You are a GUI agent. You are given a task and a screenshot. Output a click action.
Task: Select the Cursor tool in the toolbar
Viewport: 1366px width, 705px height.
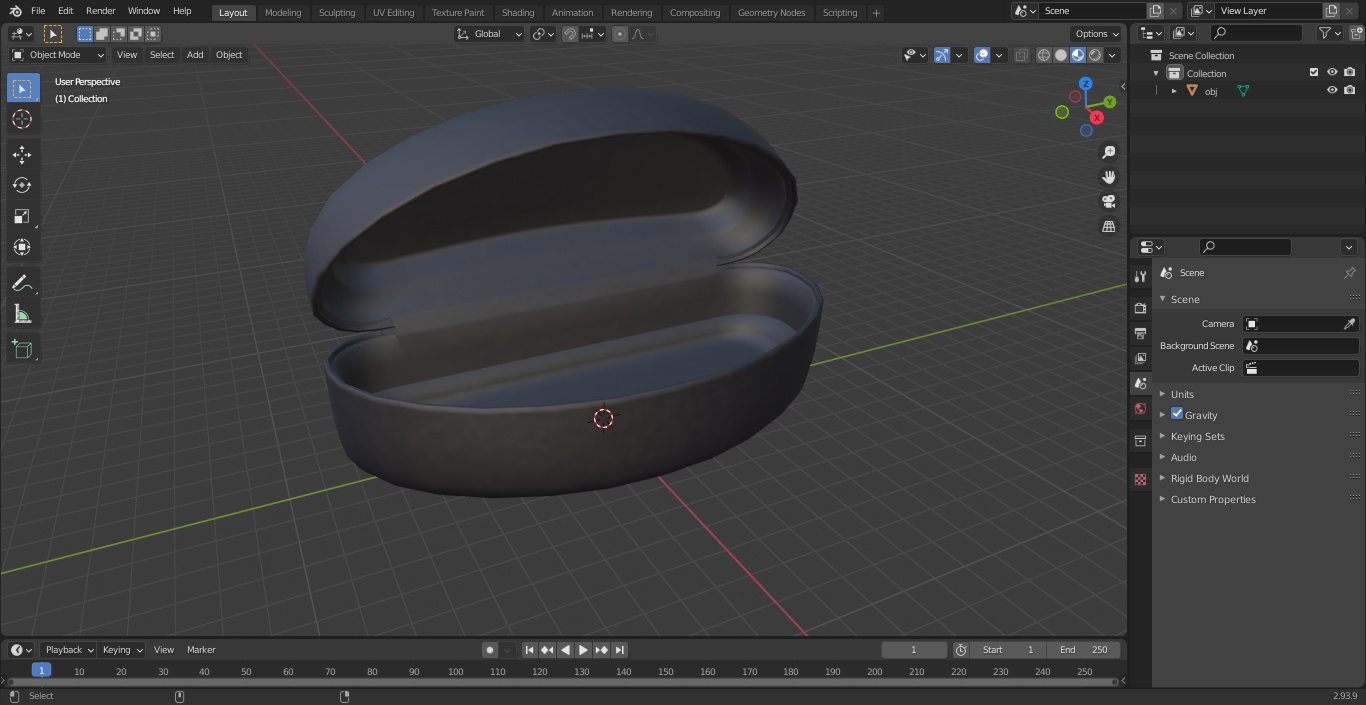(x=22, y=119)
